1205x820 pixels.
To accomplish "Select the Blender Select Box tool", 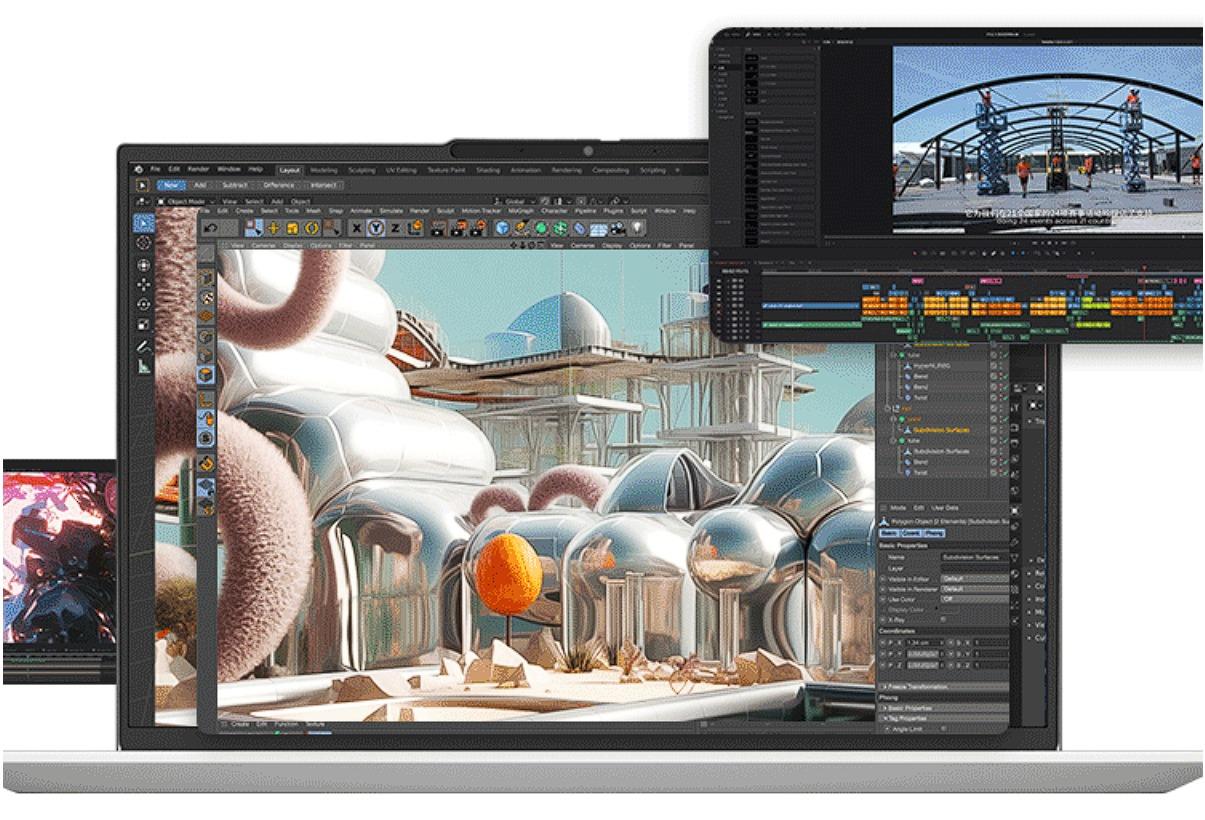I will coord(144,222).
